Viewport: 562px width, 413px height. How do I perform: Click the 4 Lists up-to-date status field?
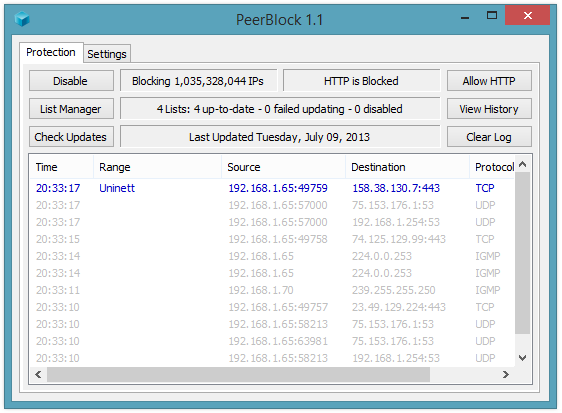(280, 109)
